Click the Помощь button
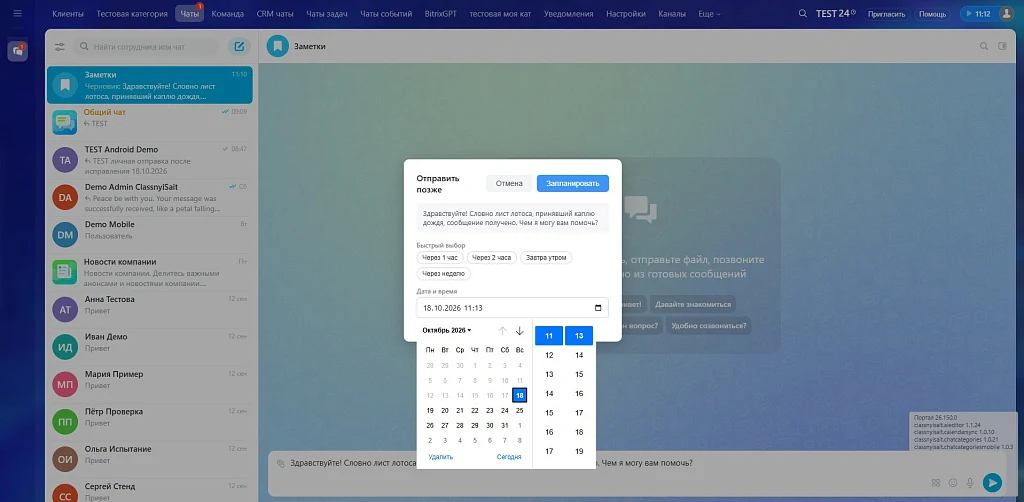This screenshot has width=1024, height=502. tap(933, 14)
